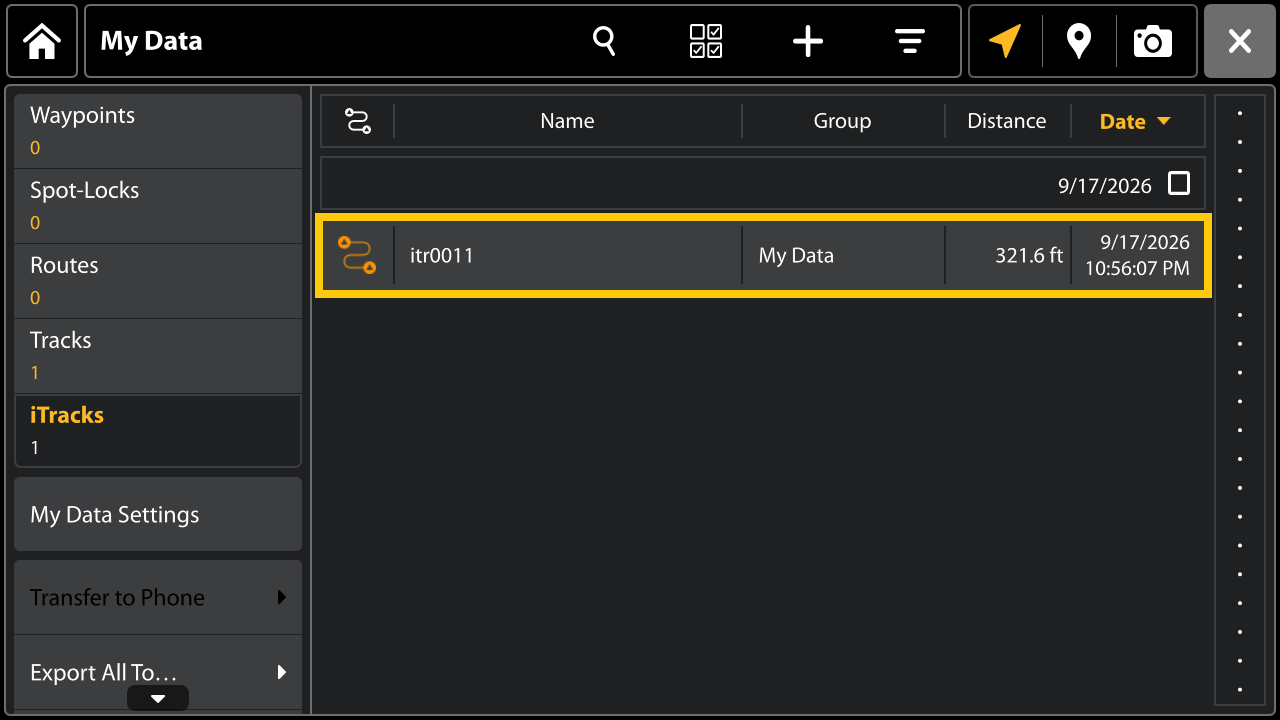1280x720 pixels.
Task: Select the iTracks category
Action: (158, 431)
